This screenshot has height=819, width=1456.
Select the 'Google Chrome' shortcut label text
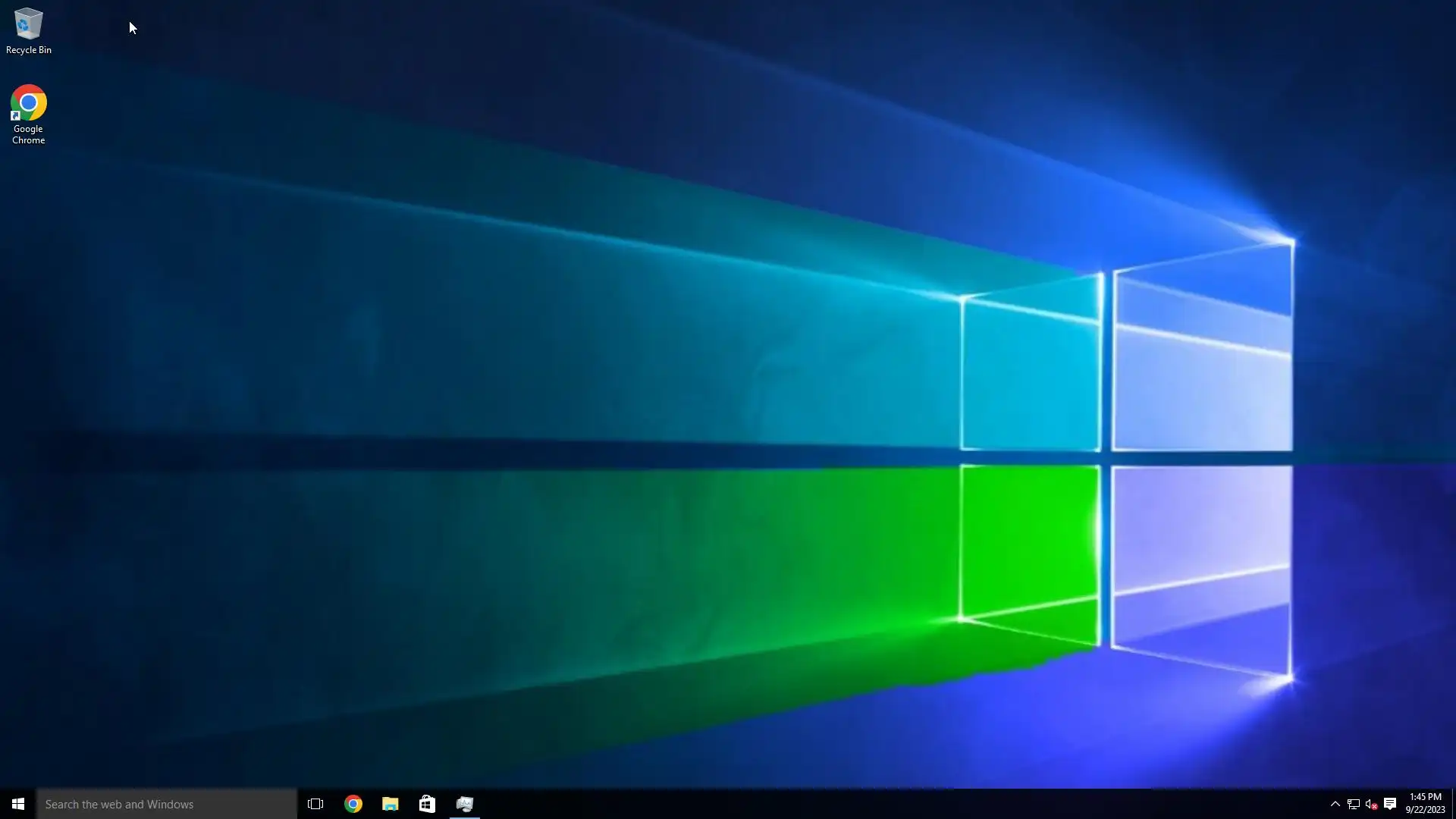click(28, 135)
